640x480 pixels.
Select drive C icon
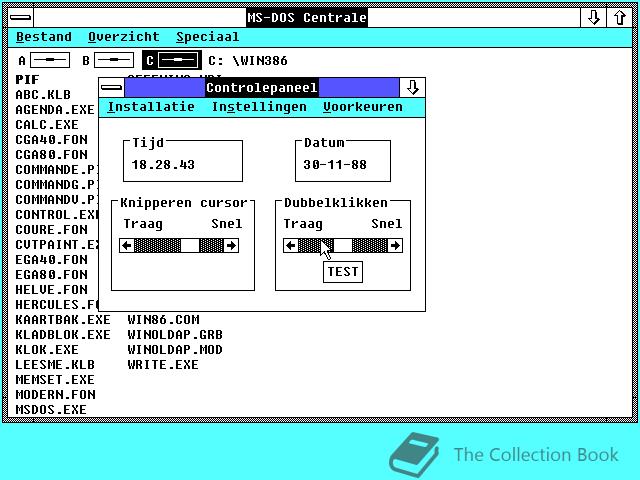click(178, 60)
